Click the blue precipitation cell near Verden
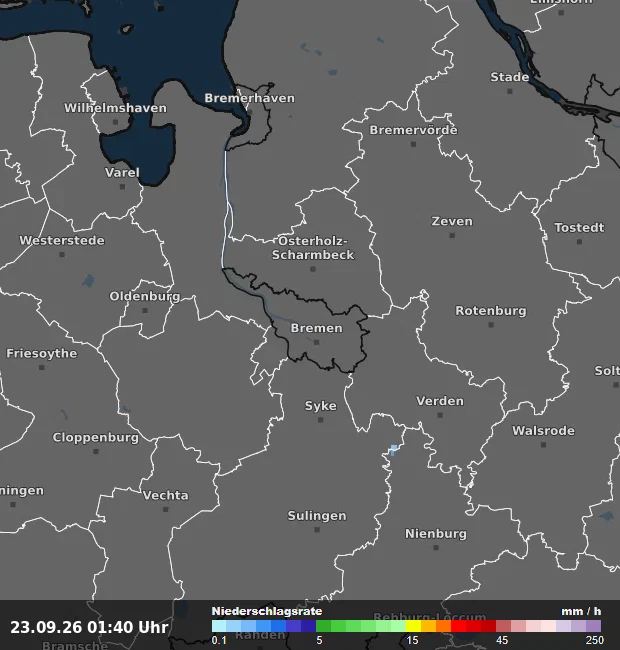The width and height of the screenshot is (620, 650). pos(394,450)
